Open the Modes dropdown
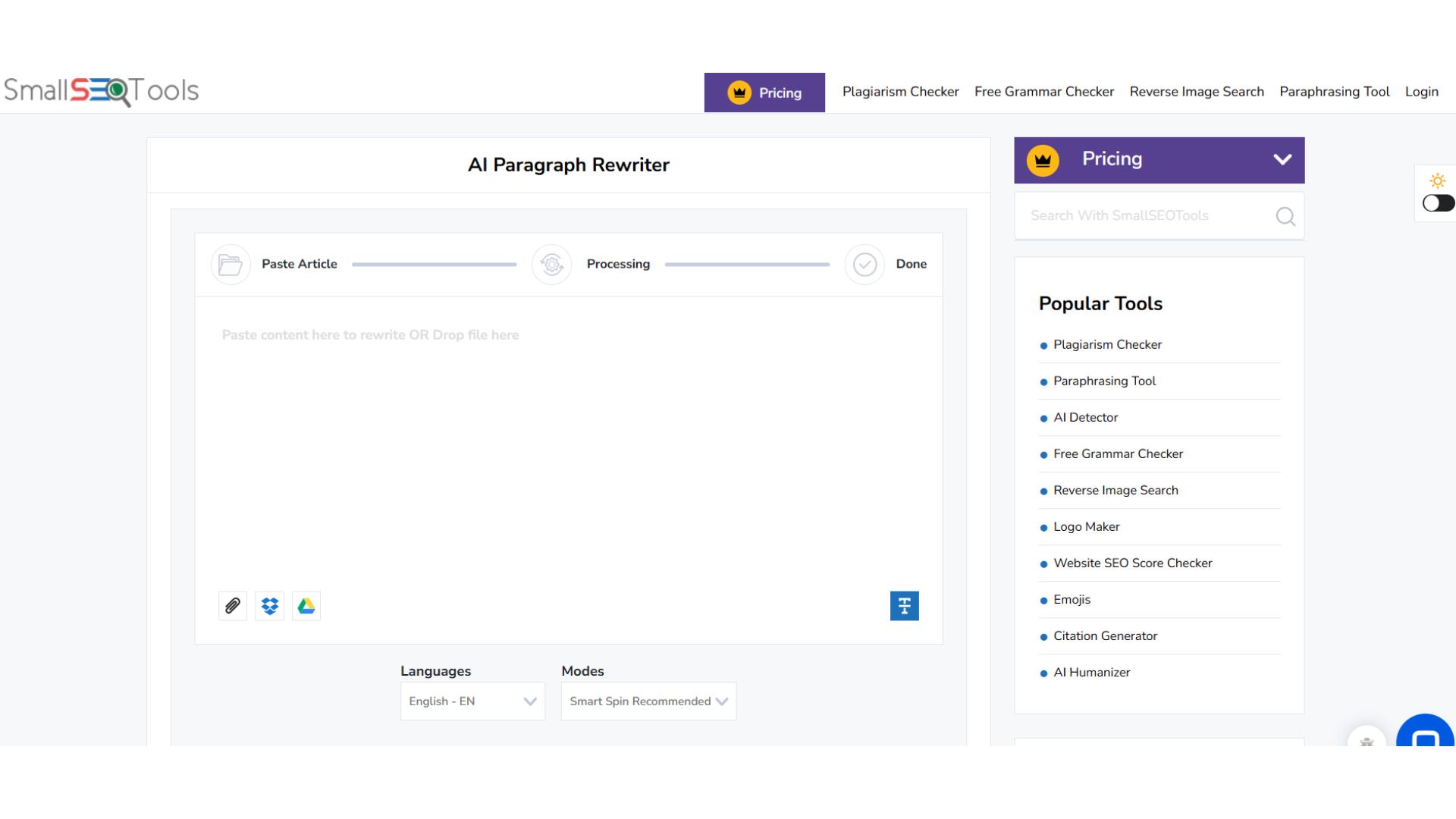This screenshot has width=1456, height=819. click(648, 701)
